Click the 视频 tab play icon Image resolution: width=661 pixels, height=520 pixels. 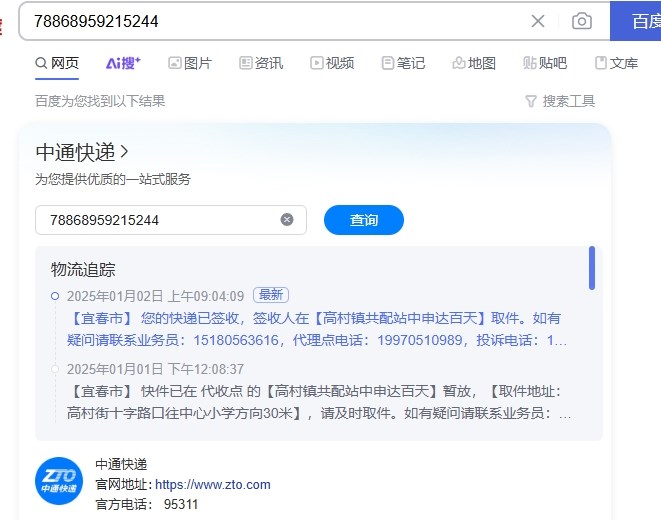tap(317, 63)
